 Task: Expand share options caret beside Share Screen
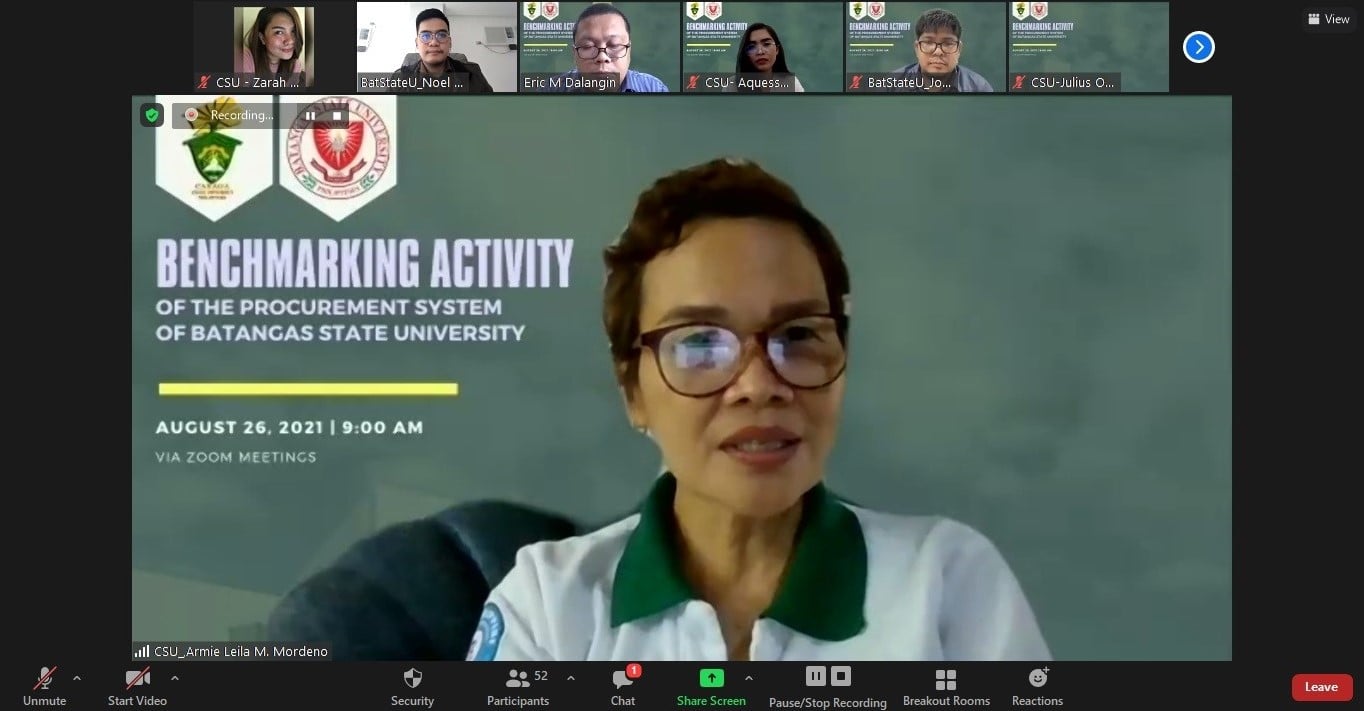coord(749,678)
